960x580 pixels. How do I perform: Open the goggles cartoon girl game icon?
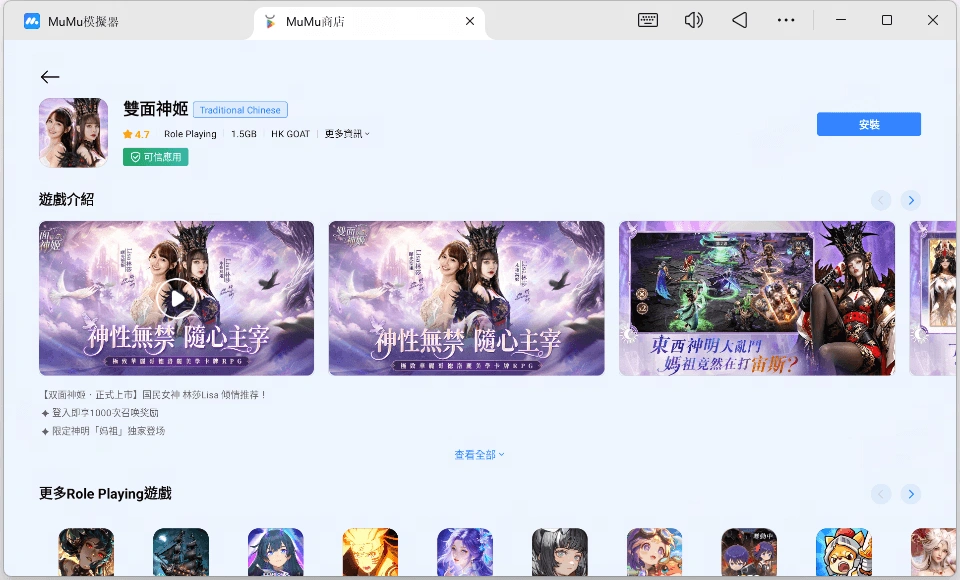[x=654, y=553]
